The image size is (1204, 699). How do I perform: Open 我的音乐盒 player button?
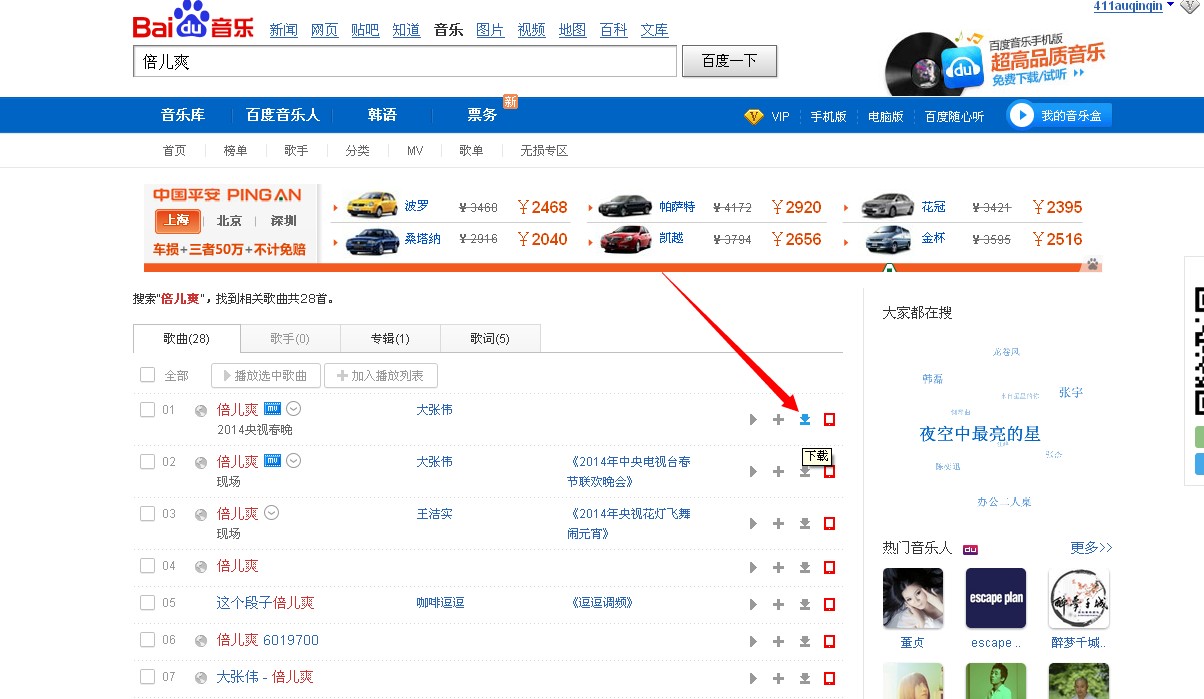click(x=1059, y=115)
